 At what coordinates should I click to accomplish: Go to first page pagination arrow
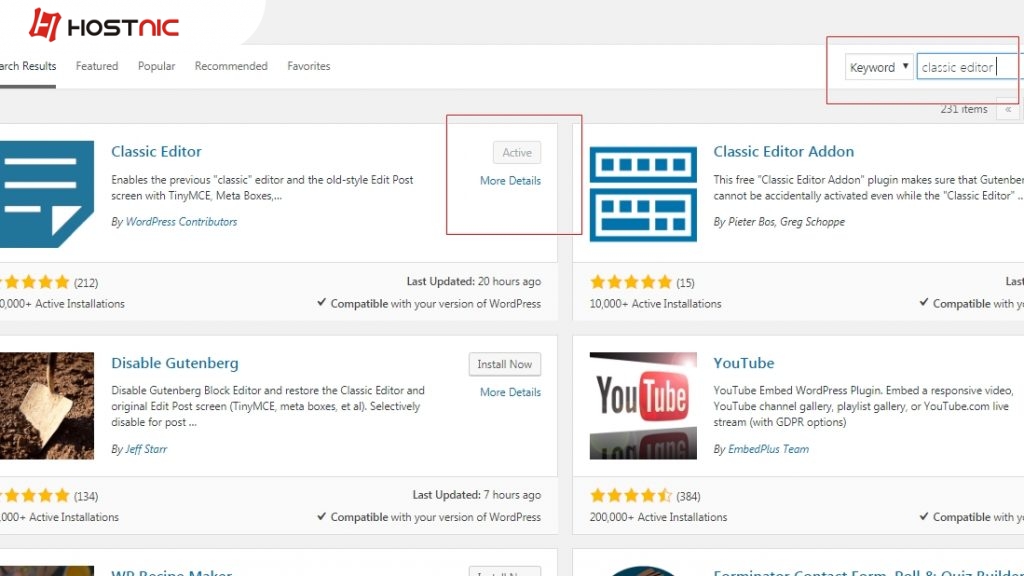(x=1008, y=109)
